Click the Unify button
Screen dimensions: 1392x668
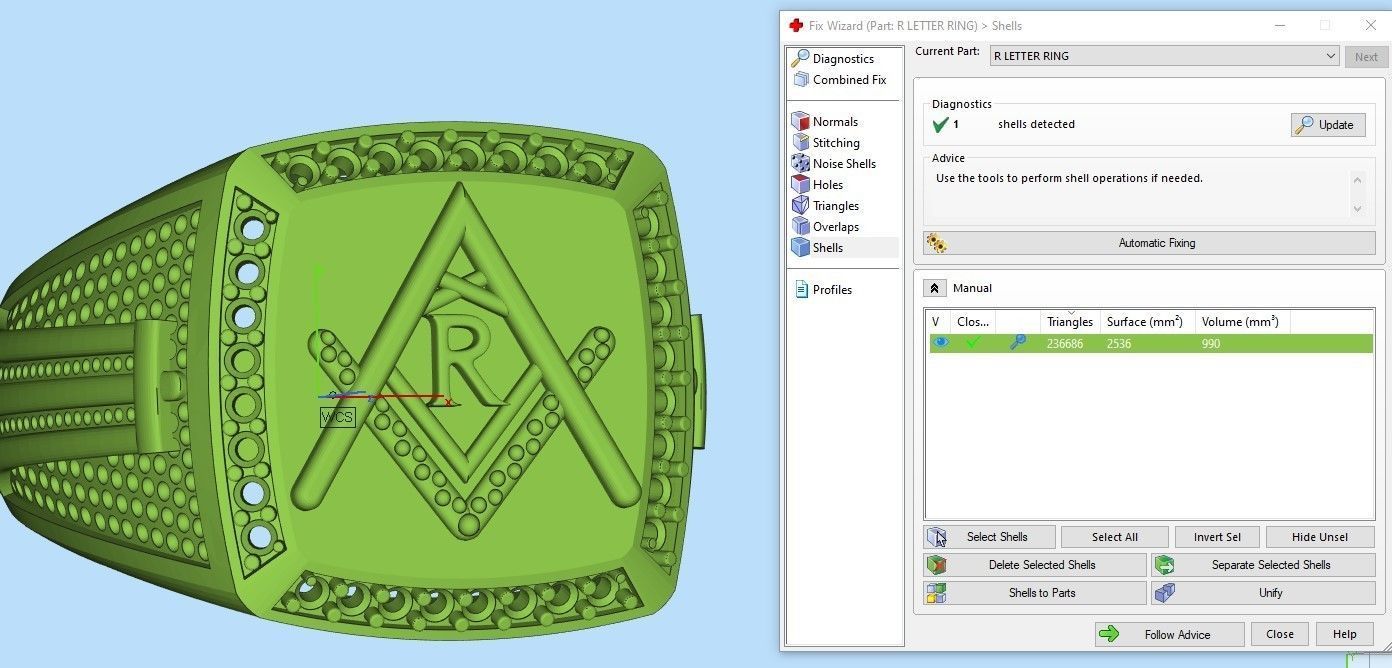(x=1263, y=593)
